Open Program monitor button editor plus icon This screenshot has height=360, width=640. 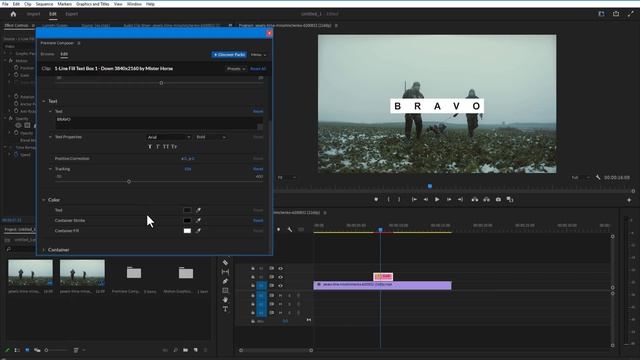coord(629,200)
